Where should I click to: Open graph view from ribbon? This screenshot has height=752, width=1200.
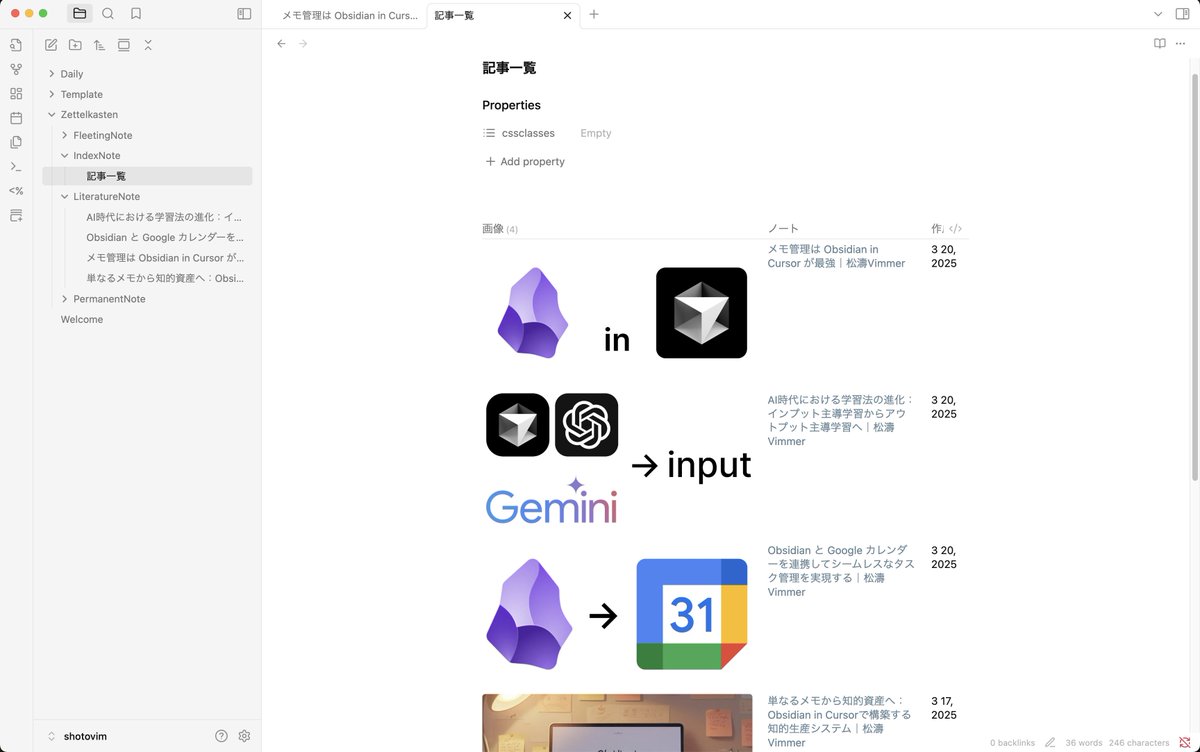point(16,69)
